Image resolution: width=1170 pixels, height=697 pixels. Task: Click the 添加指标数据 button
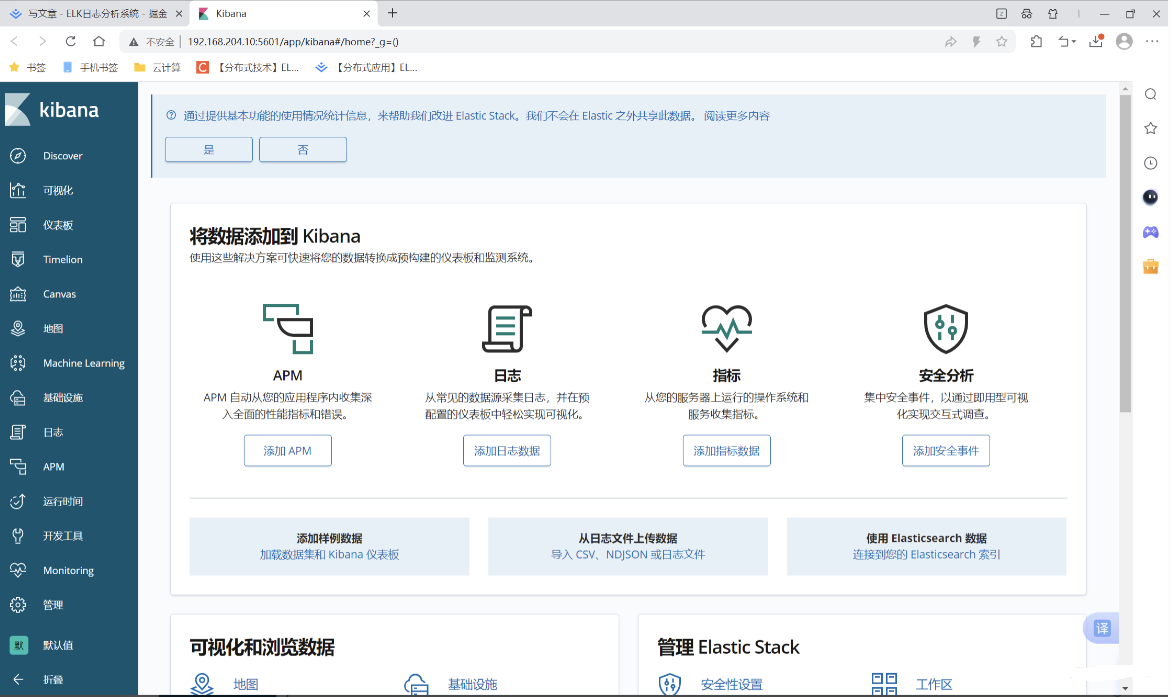[727, 451]
